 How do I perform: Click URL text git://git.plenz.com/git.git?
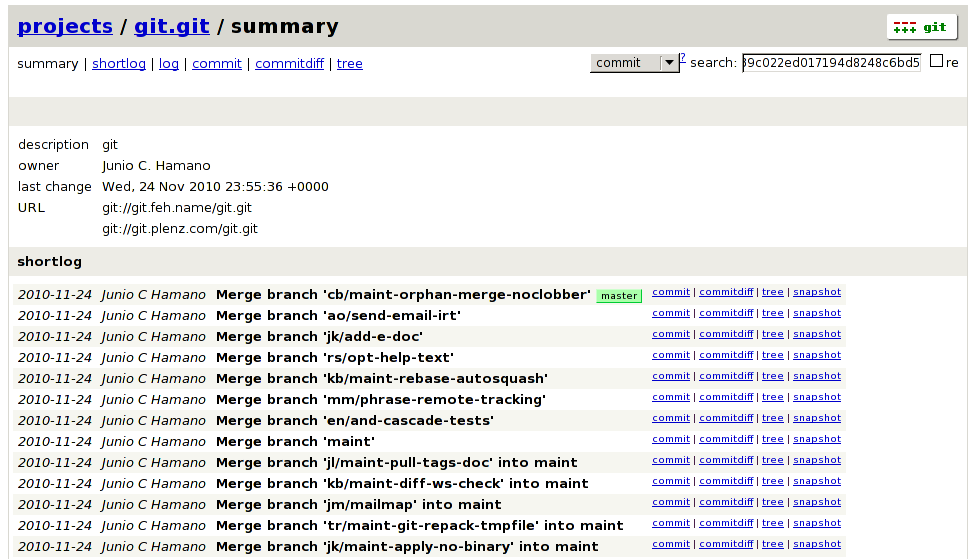tap(180, 229)
